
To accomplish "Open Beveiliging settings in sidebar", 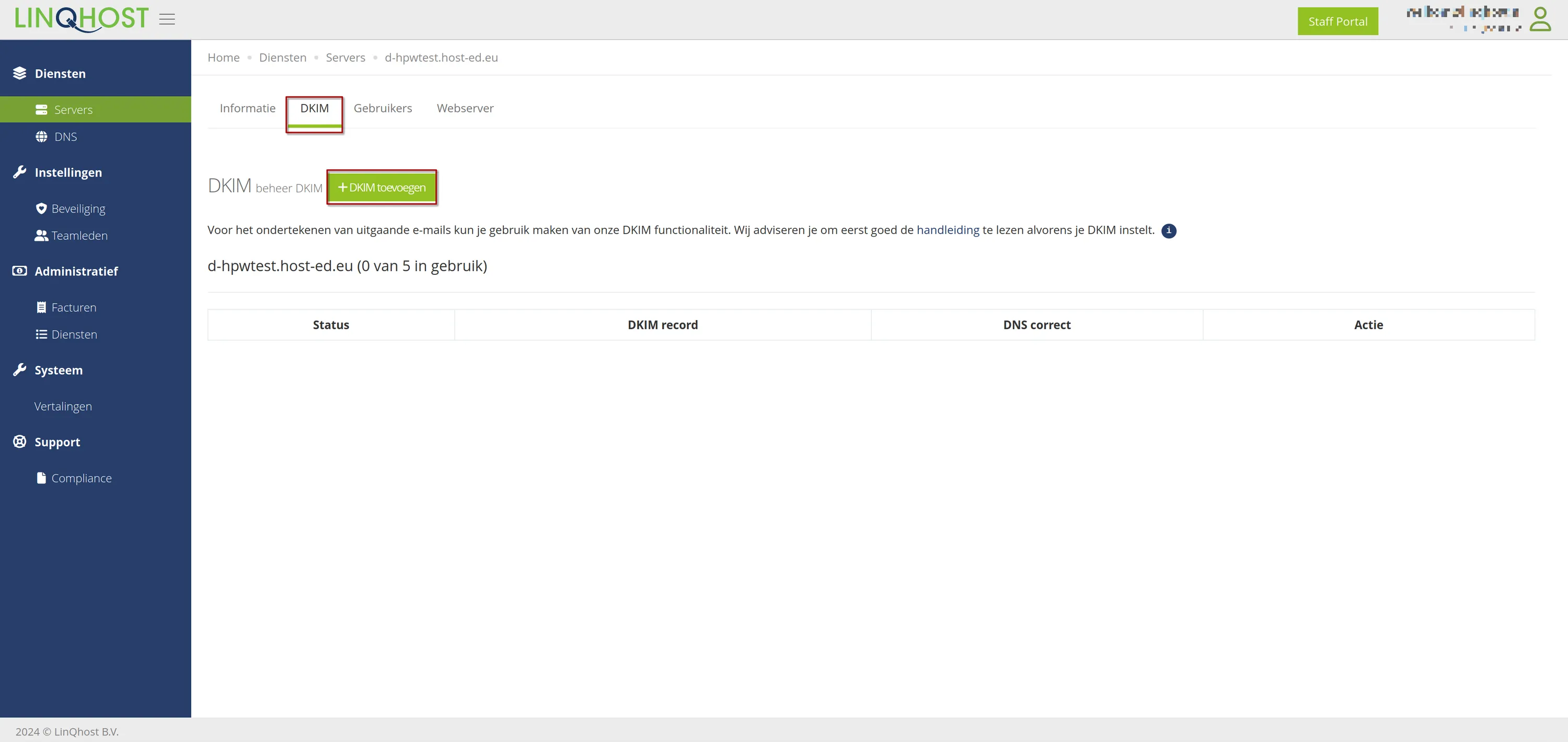I will click(78, 209).
